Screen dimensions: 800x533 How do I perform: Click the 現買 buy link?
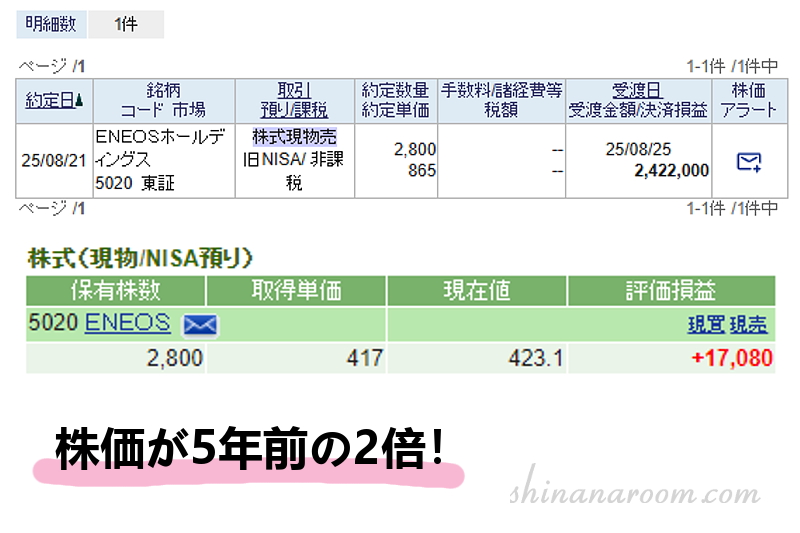pos(707,325)
